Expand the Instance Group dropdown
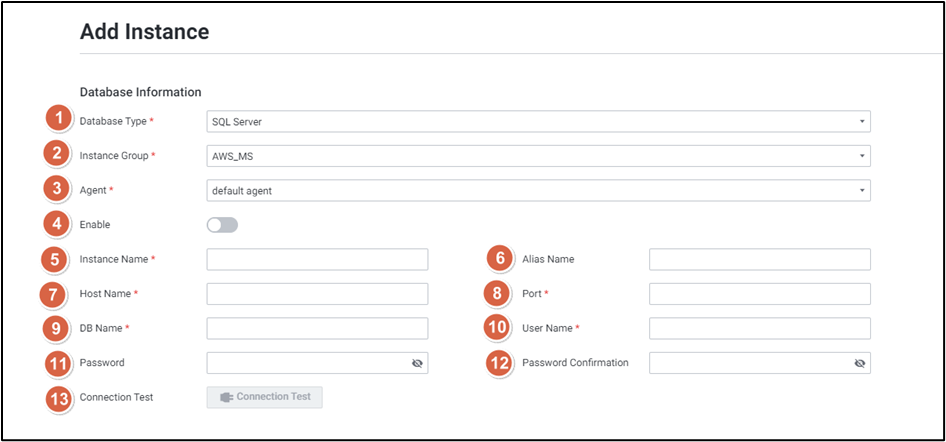 [x=538, y=156]
